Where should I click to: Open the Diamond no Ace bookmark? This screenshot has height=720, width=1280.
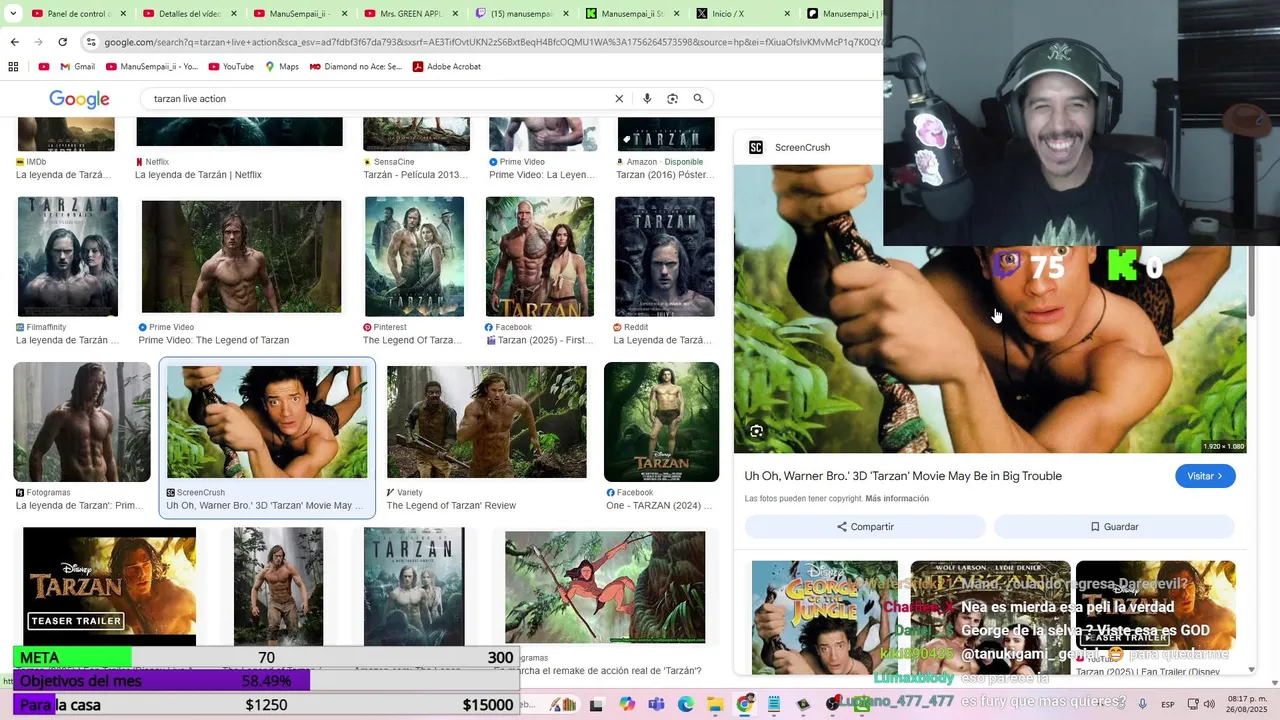coord(356,67)
